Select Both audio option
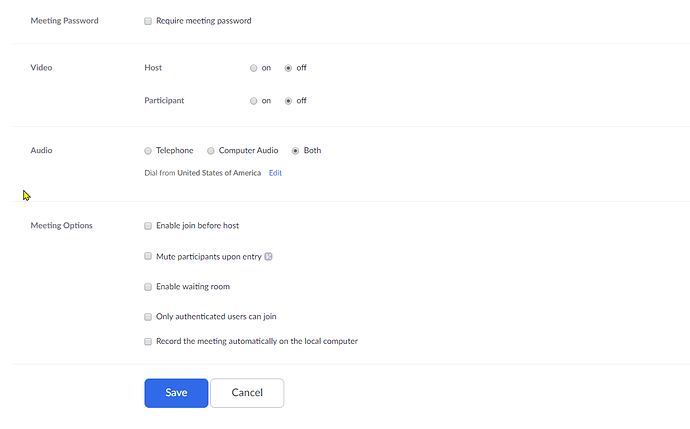 (295, 151)
